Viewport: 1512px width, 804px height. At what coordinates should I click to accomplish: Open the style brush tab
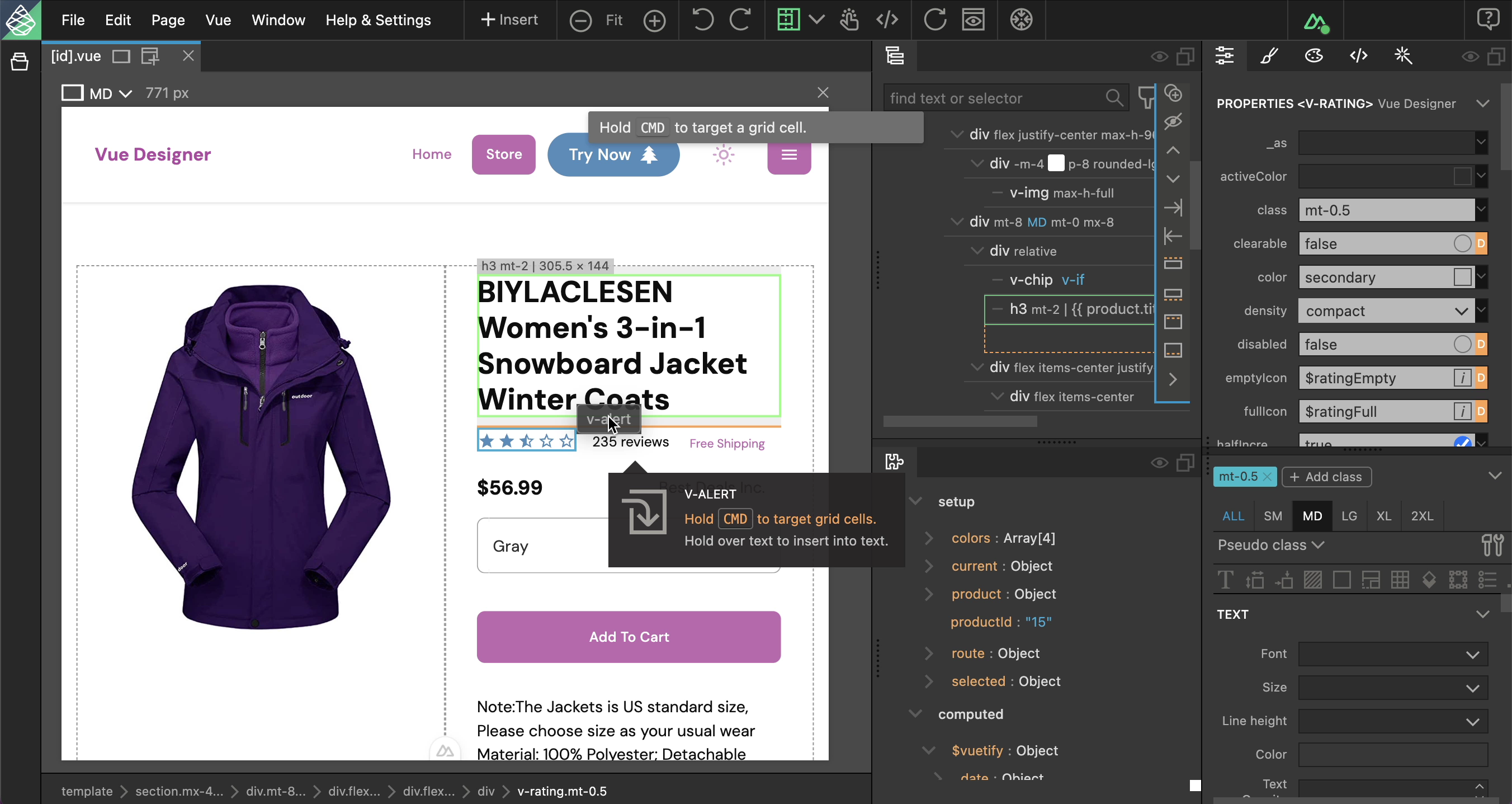[1269, 55]
